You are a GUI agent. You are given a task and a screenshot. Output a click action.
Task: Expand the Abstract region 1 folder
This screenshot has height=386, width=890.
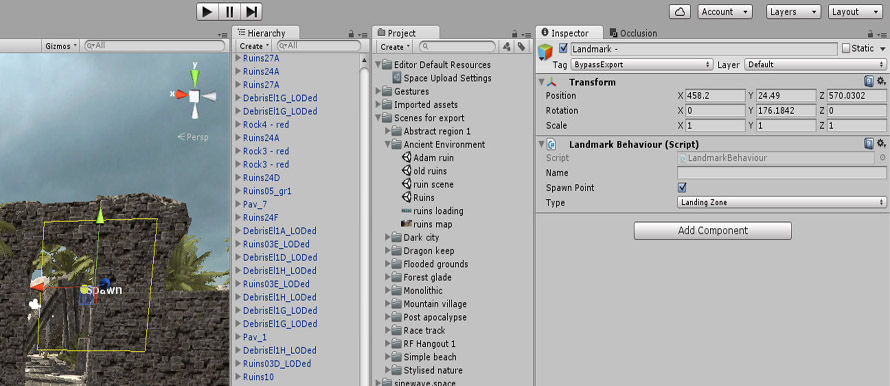pos(388,131)
